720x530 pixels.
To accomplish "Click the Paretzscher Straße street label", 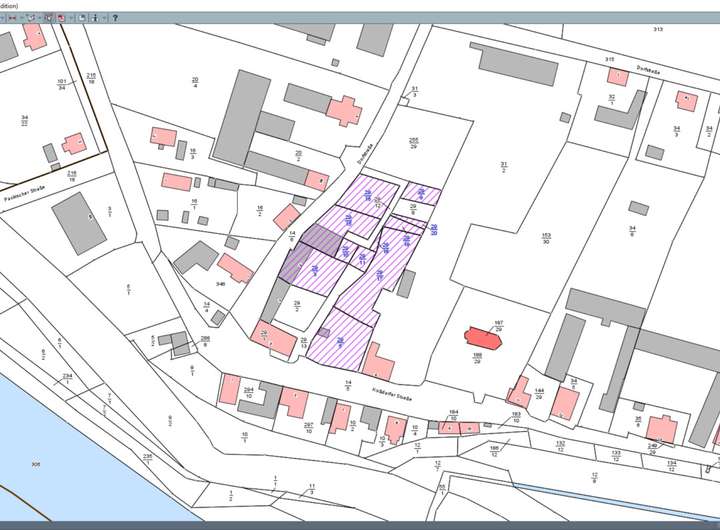I will click(25, 185).
